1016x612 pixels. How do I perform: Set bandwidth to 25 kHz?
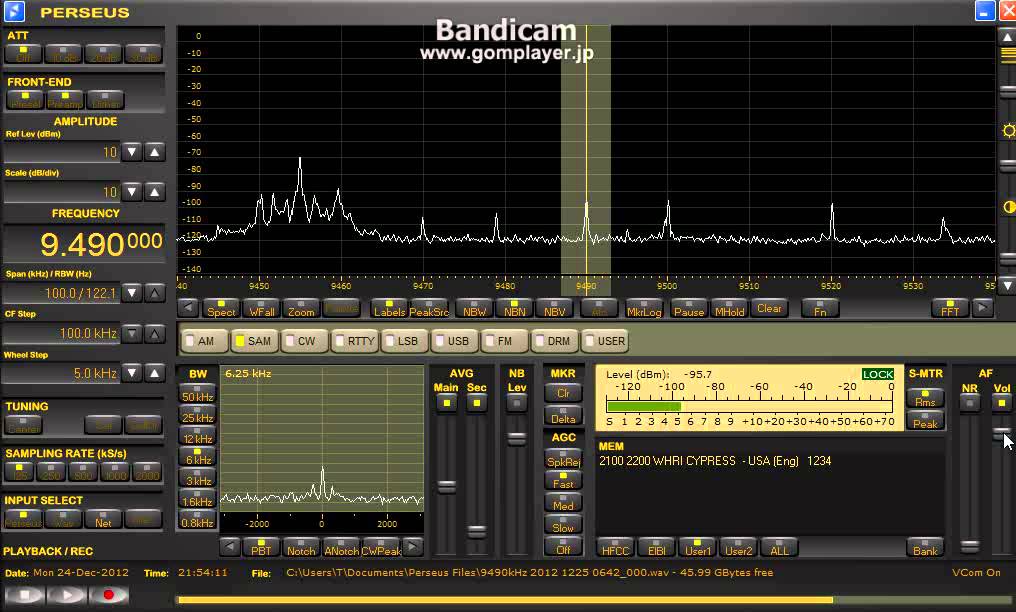(198, 415)
